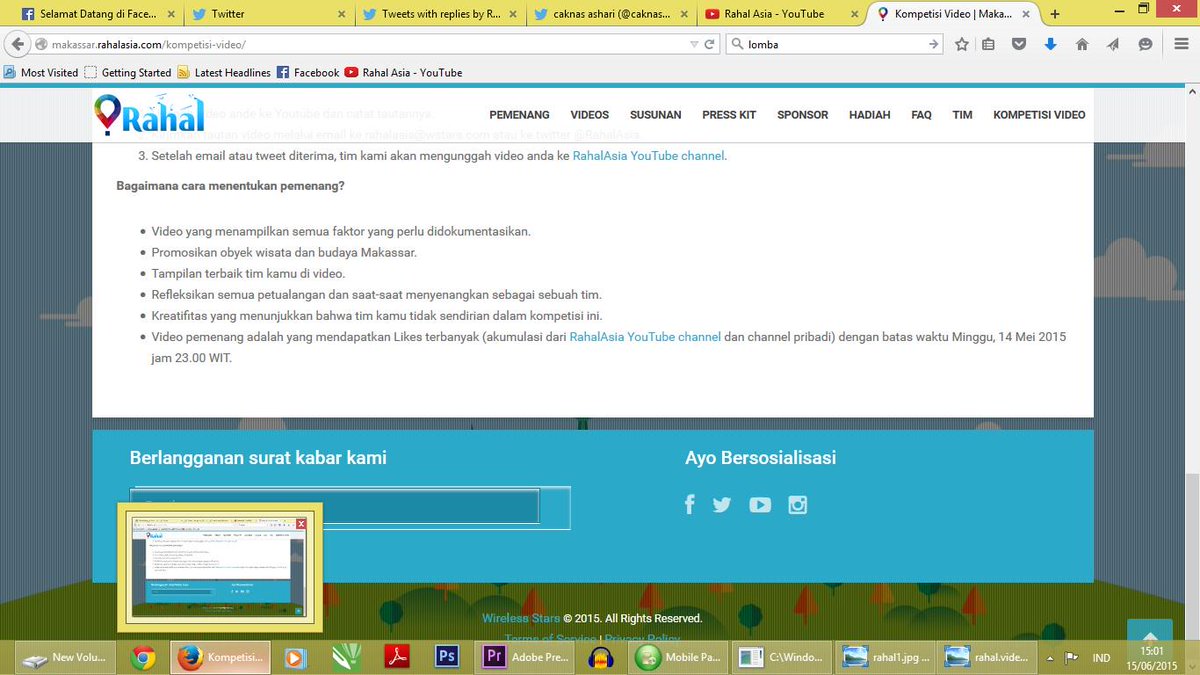
Task: Click the Pocket icon in toolbar
Action: [x=1019, y=45]
